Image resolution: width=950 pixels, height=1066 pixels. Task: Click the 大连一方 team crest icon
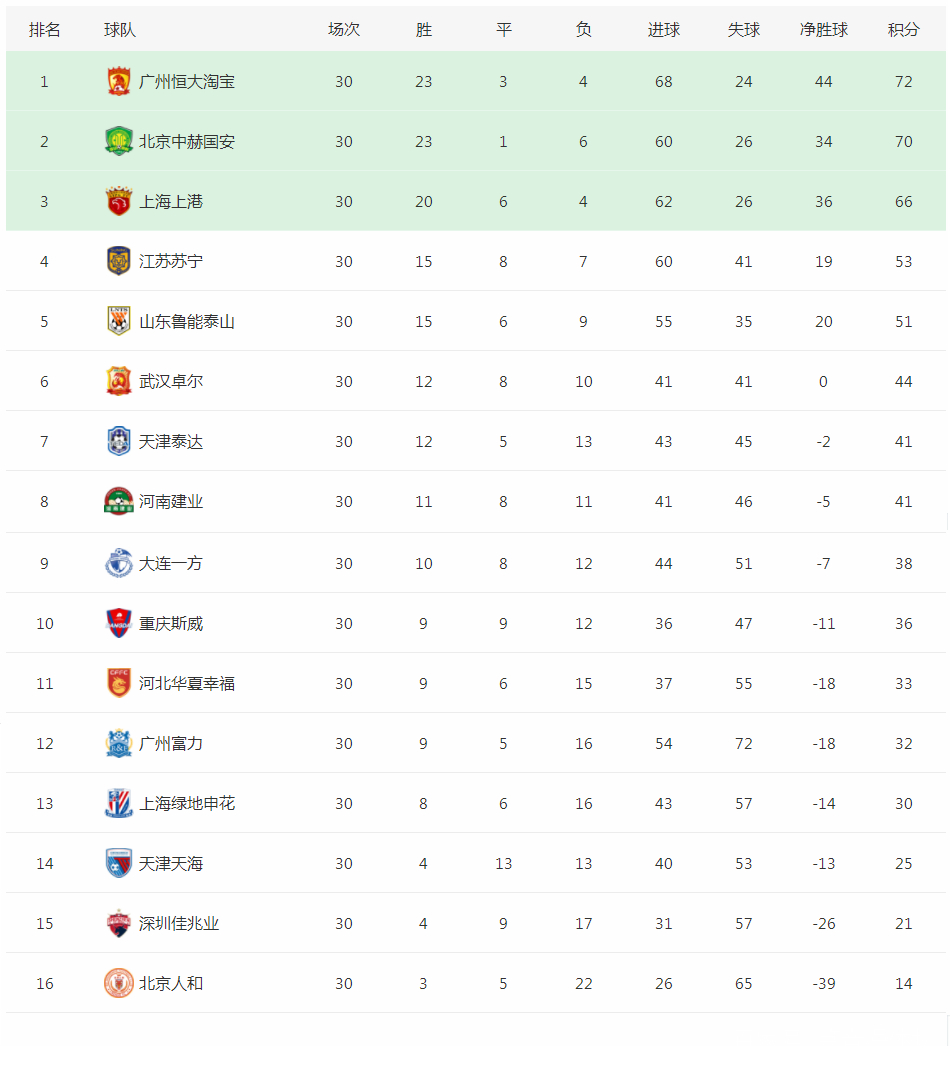pos(119,563)
